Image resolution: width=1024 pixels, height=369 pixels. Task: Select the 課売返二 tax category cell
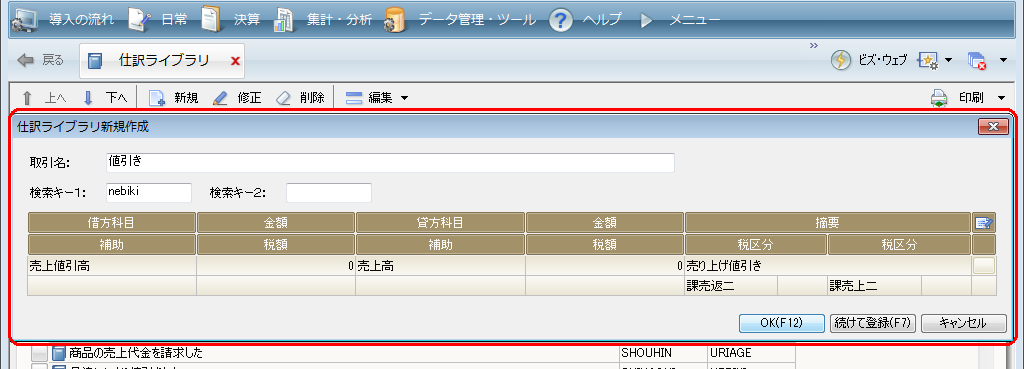click(x=731, y=285)
